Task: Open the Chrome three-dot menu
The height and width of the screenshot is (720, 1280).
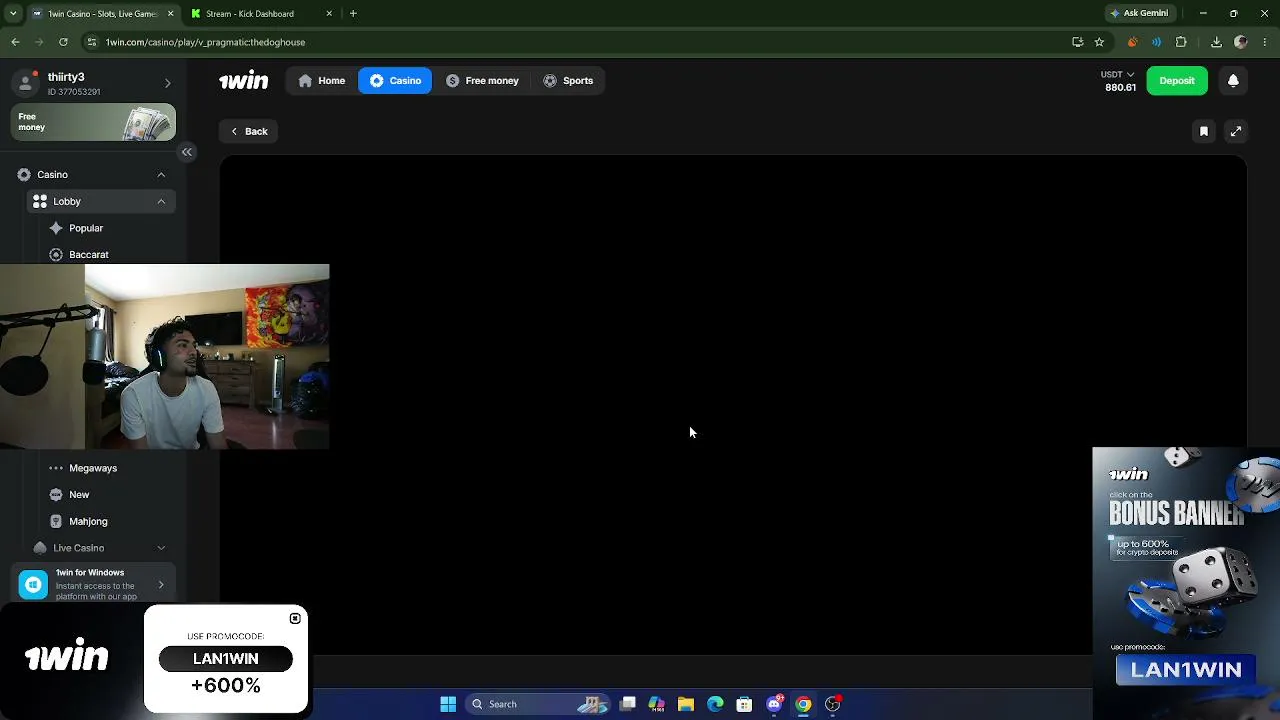Action: pyautogui.click(x=1265, y=42)
